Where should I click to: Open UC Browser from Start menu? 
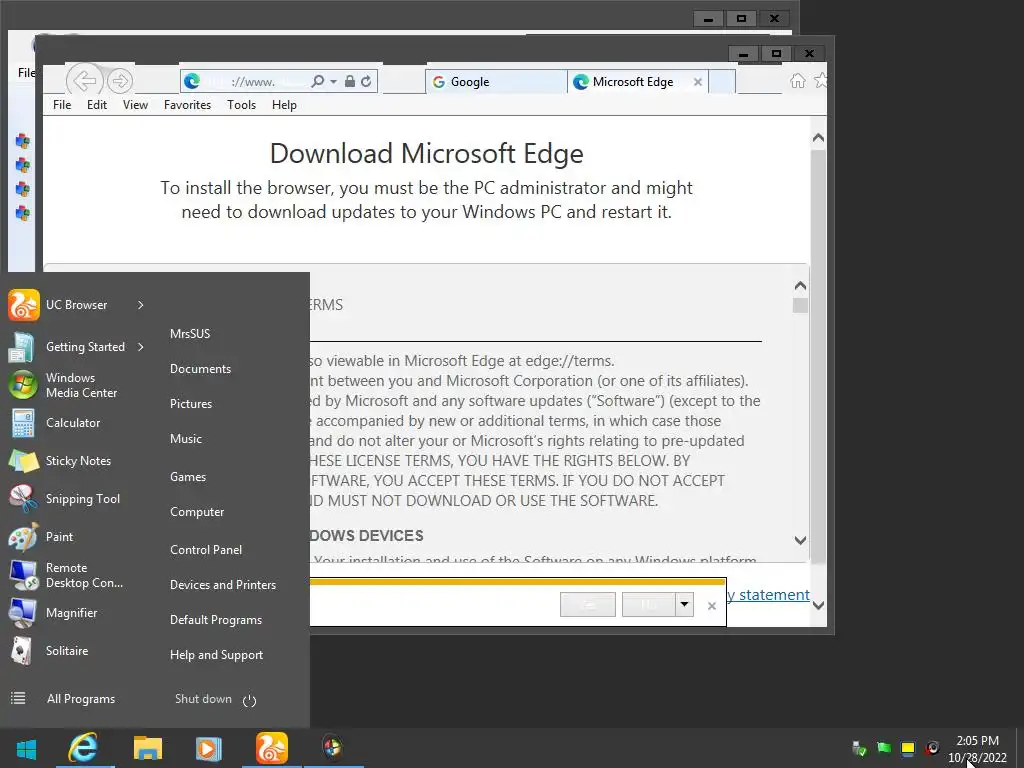(76, 305)
